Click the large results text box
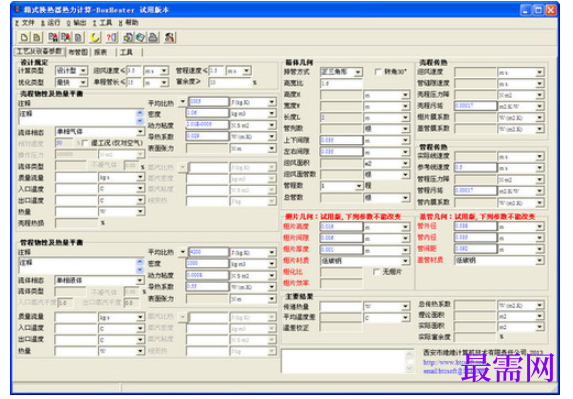This screenshot has height=399, width=573. (347, 361)
